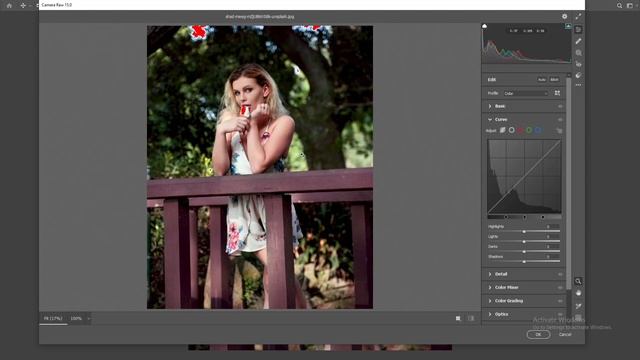Image resolution: width=640 pixels, height=360 pixels.
Task: Open Camera Raw preferences gear icon
Action: (564, 16)
